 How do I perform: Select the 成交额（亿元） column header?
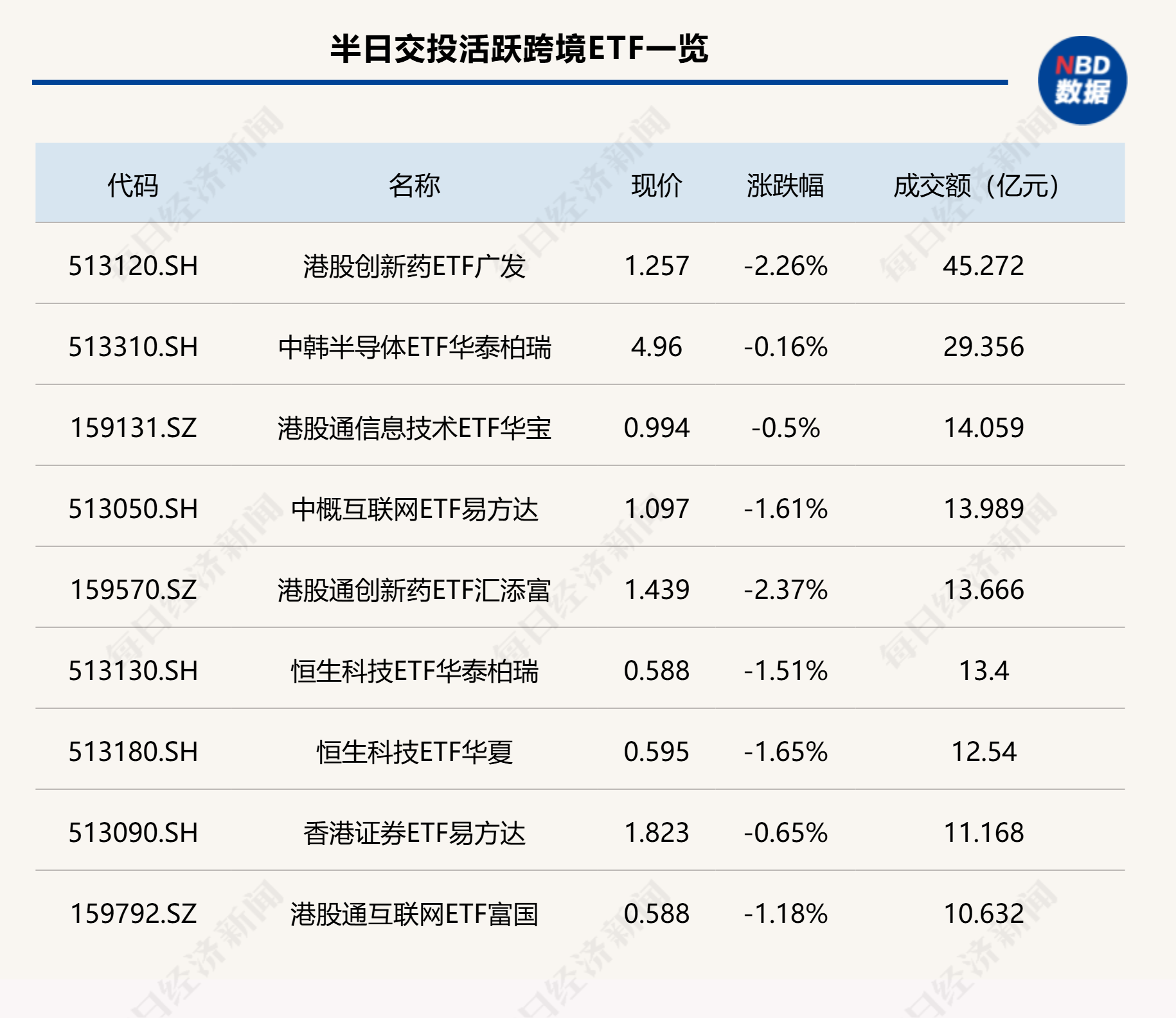click(977, 186)
